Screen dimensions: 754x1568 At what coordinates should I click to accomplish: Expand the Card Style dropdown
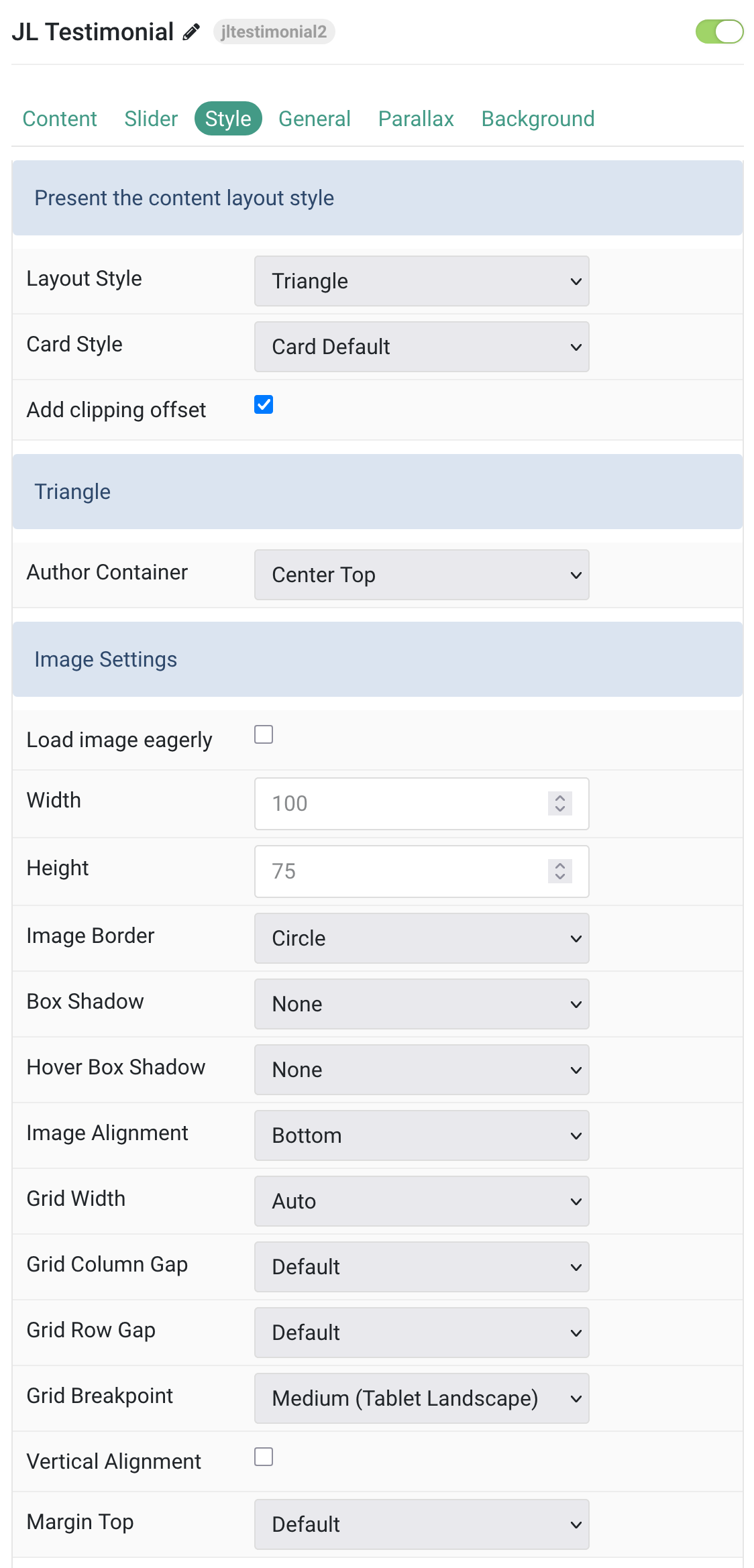click(x=421, y=347)
